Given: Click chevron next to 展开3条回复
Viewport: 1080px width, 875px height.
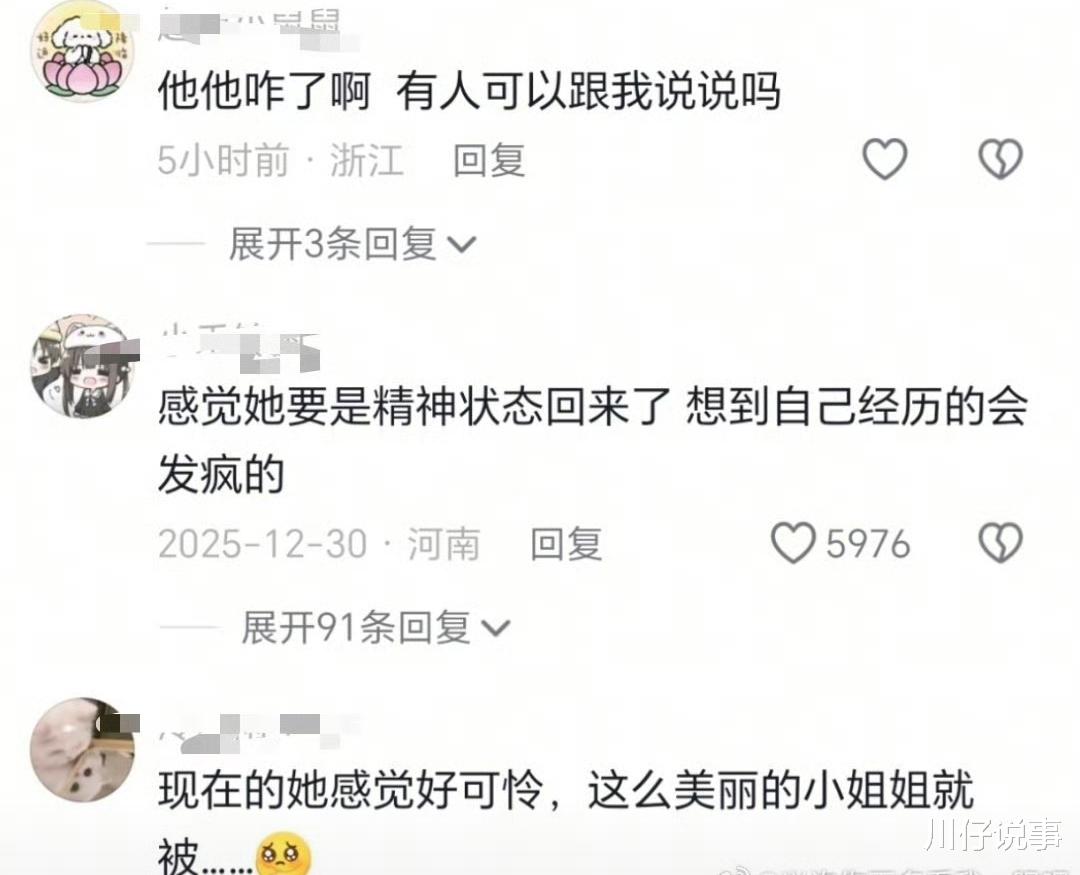Looking at the screenshot, I should click(461, 245).
